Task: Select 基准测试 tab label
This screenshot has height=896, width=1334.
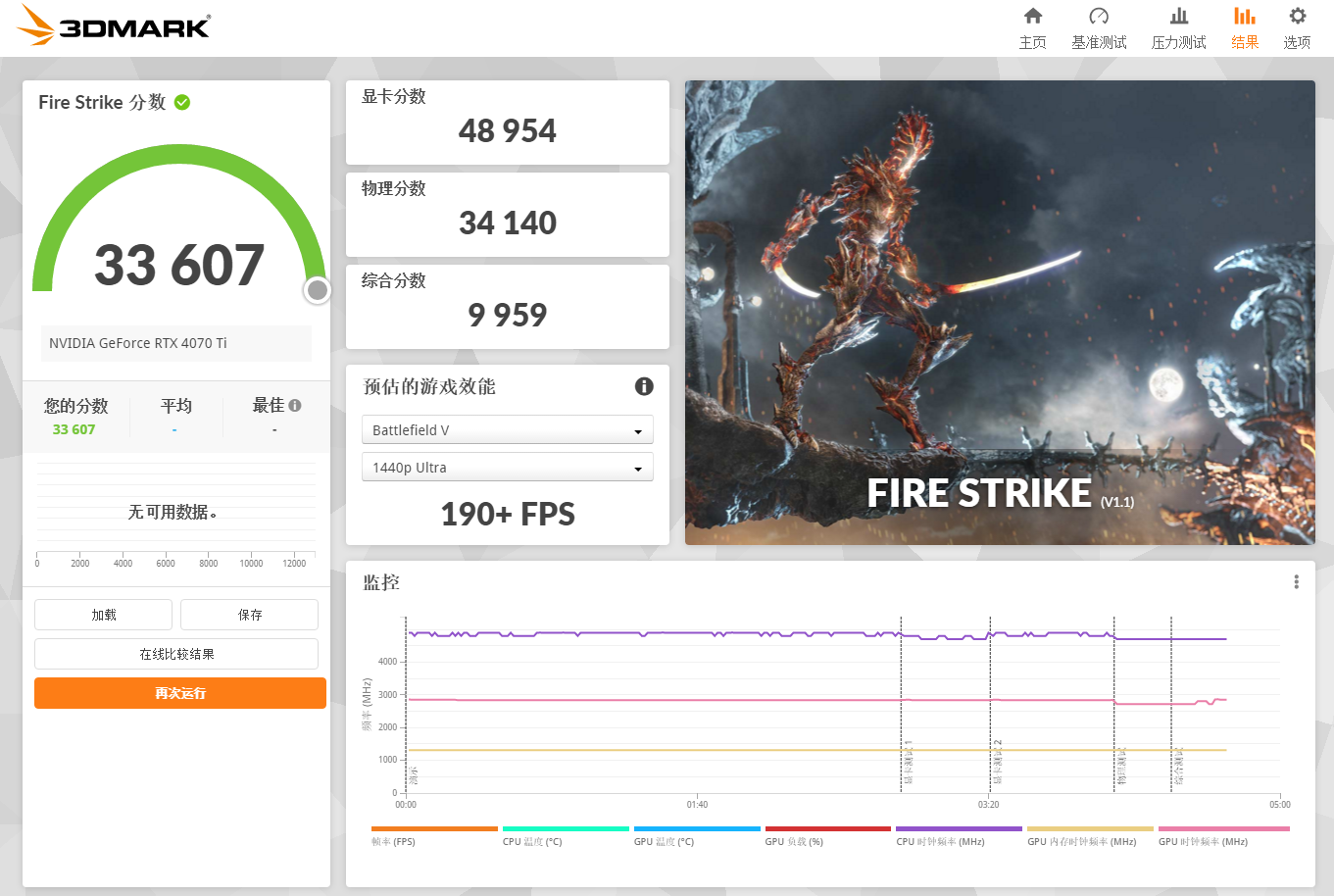Action: (x=1099, y=42)
